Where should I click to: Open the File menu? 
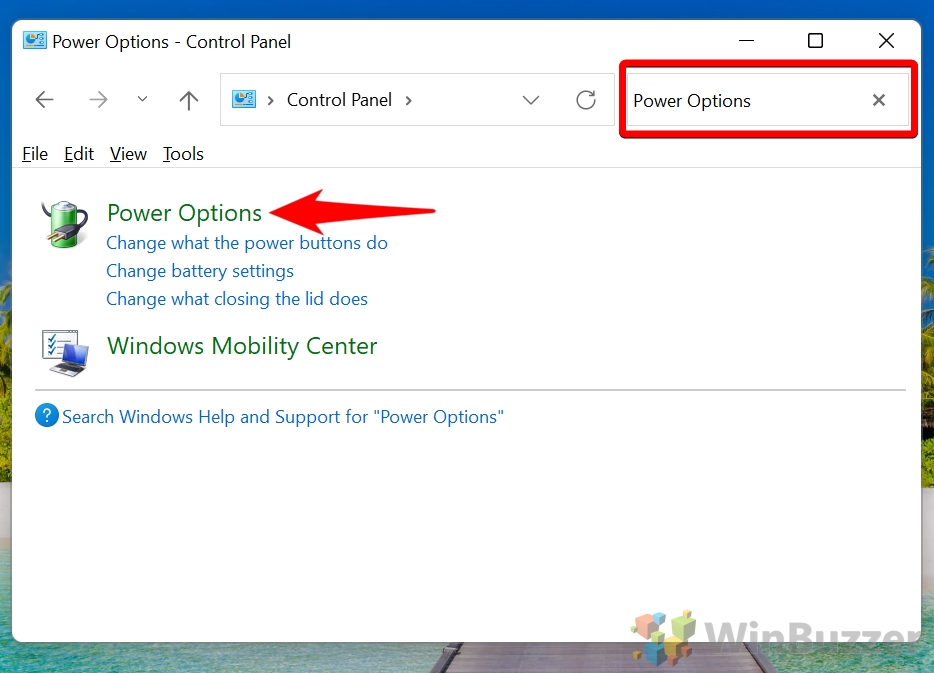pyautogui.click(x=35, y=154)
